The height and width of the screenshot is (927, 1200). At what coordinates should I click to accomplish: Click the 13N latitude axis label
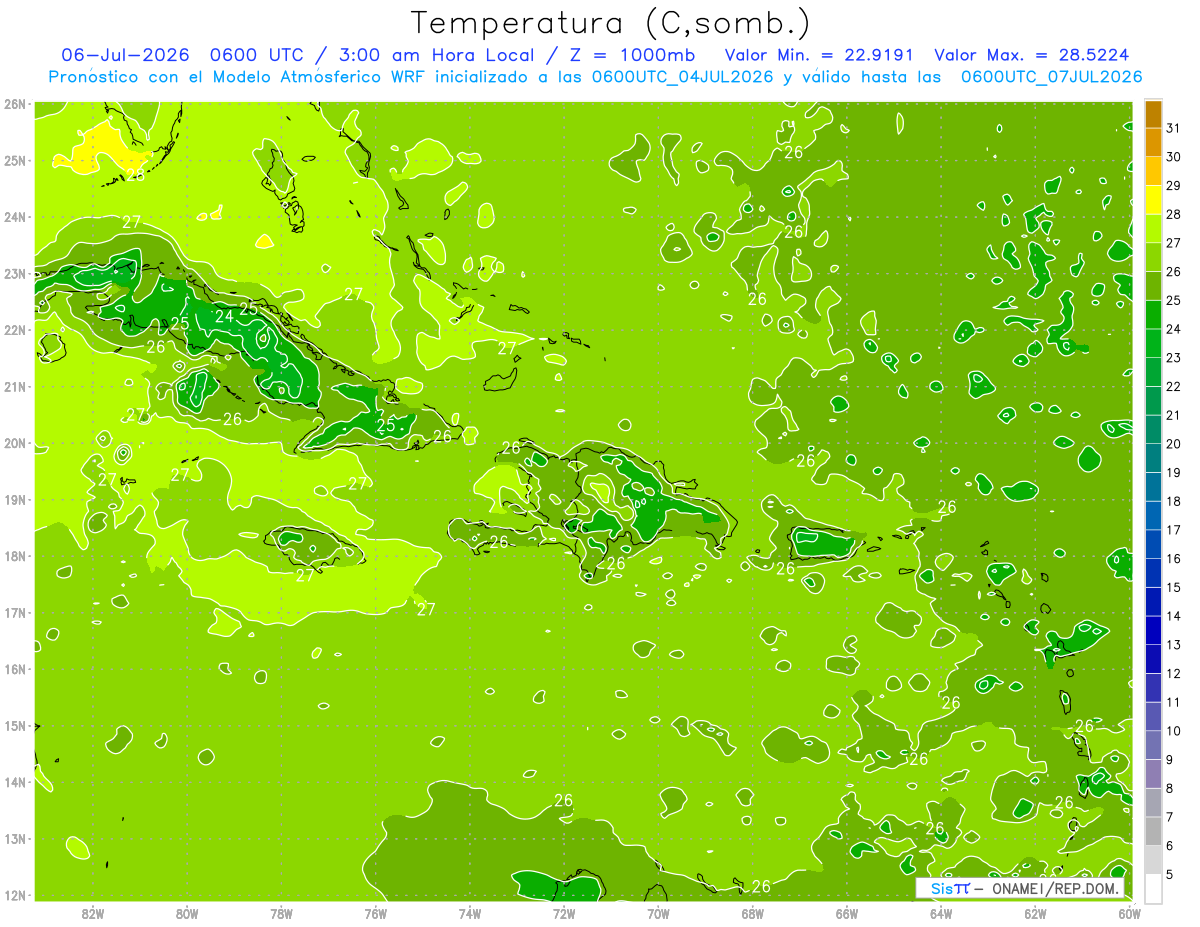point(14,839)
